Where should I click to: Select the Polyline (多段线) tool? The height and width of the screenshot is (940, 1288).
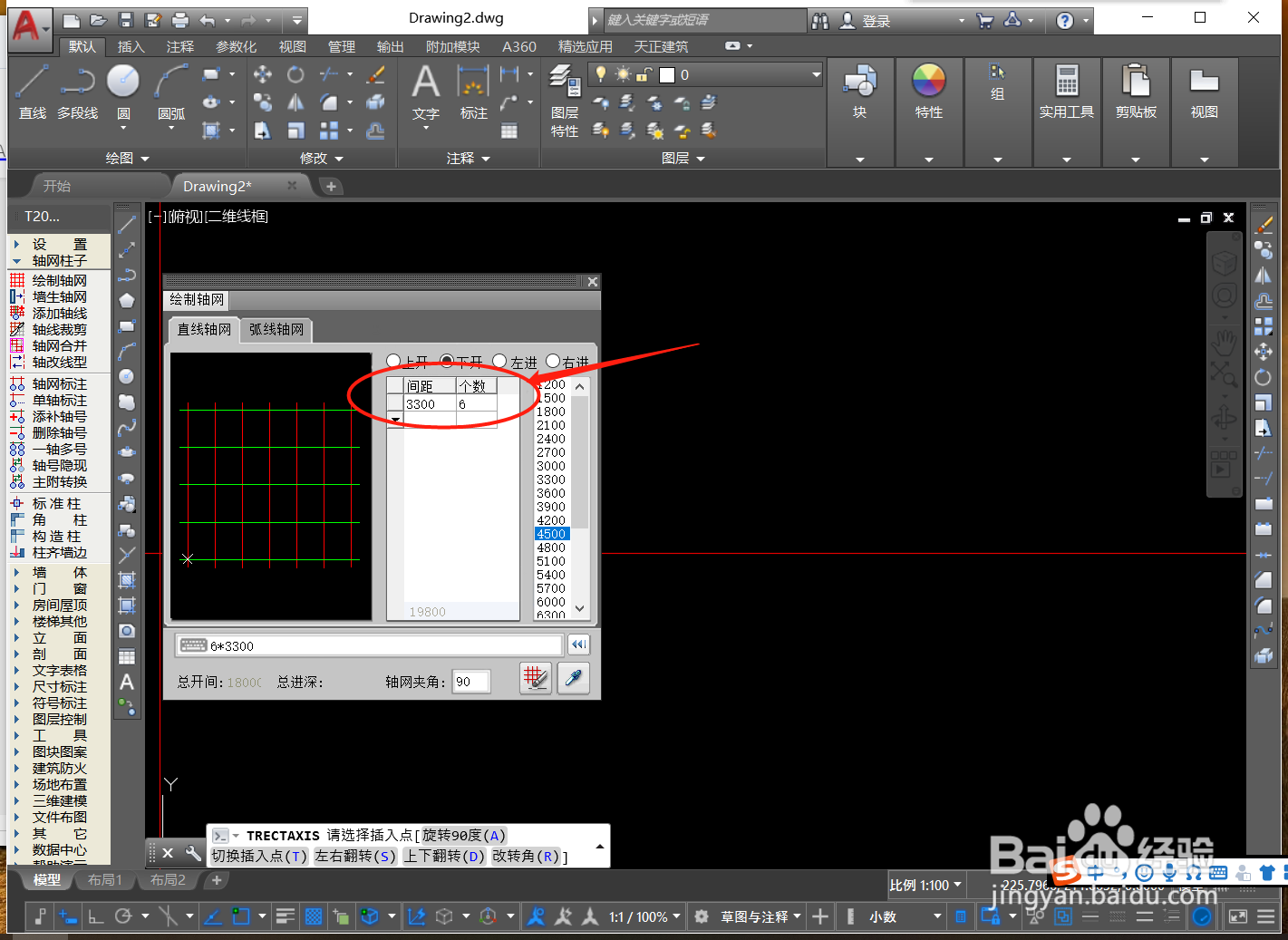[x=77, y=92]
